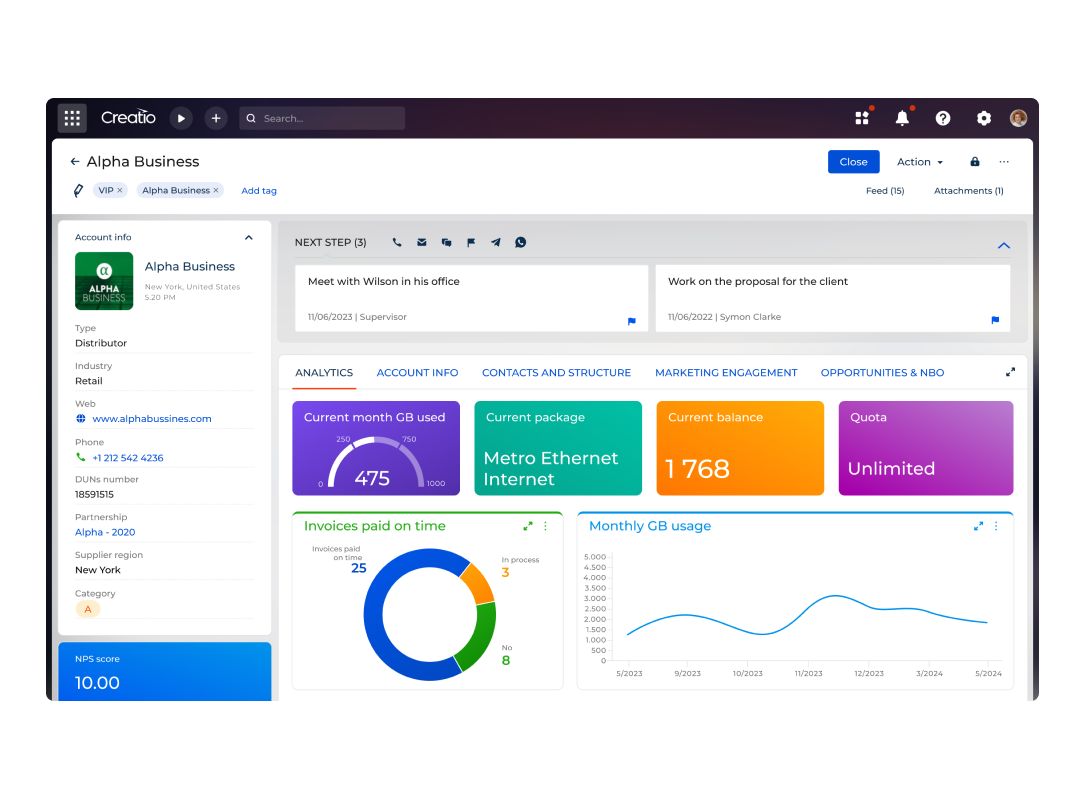Open the notifications bell icon
This screenshot has width=1084, height=800.
[902, 117]
